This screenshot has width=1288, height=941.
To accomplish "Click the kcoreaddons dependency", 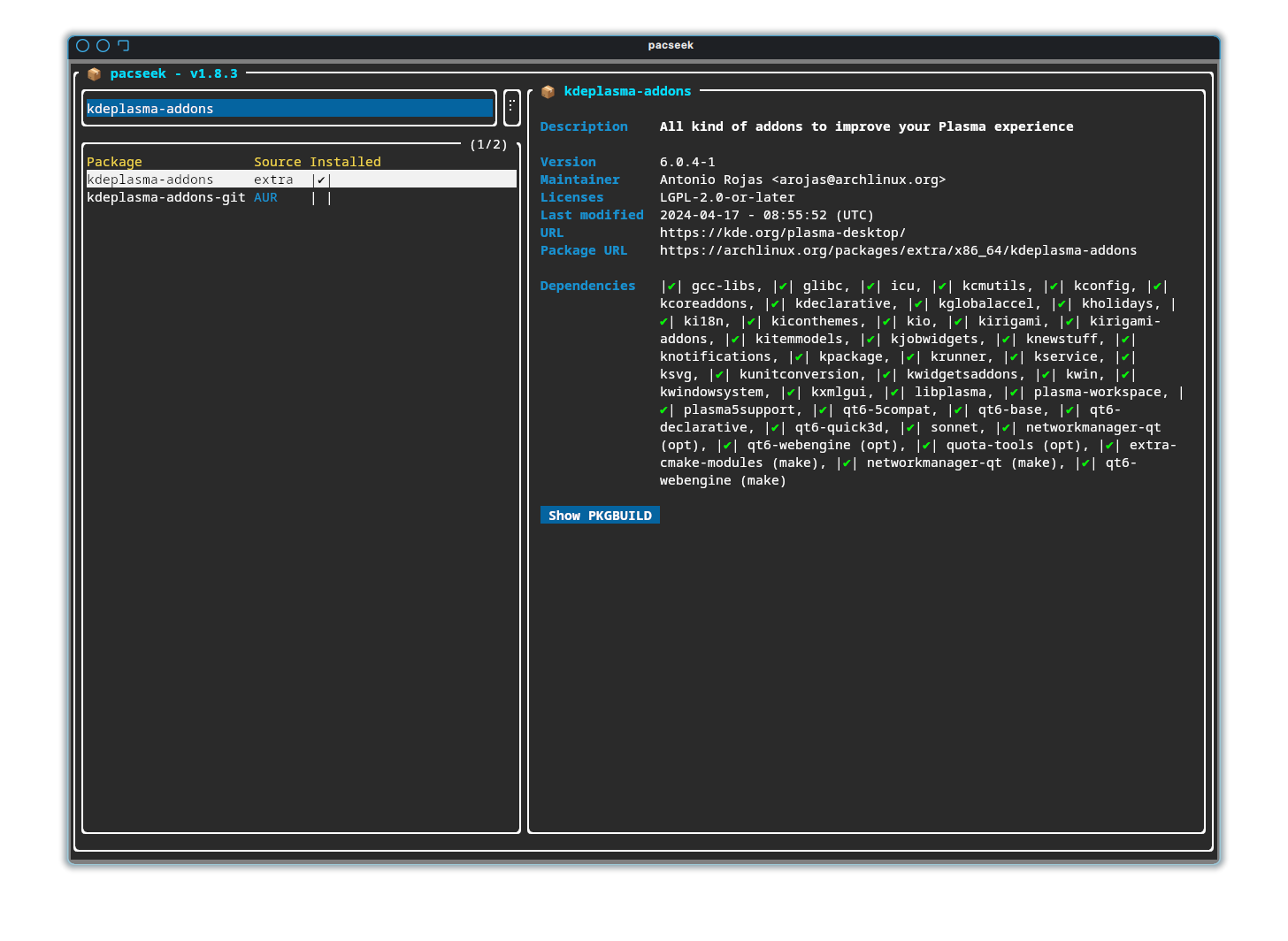I will point(703,303).
